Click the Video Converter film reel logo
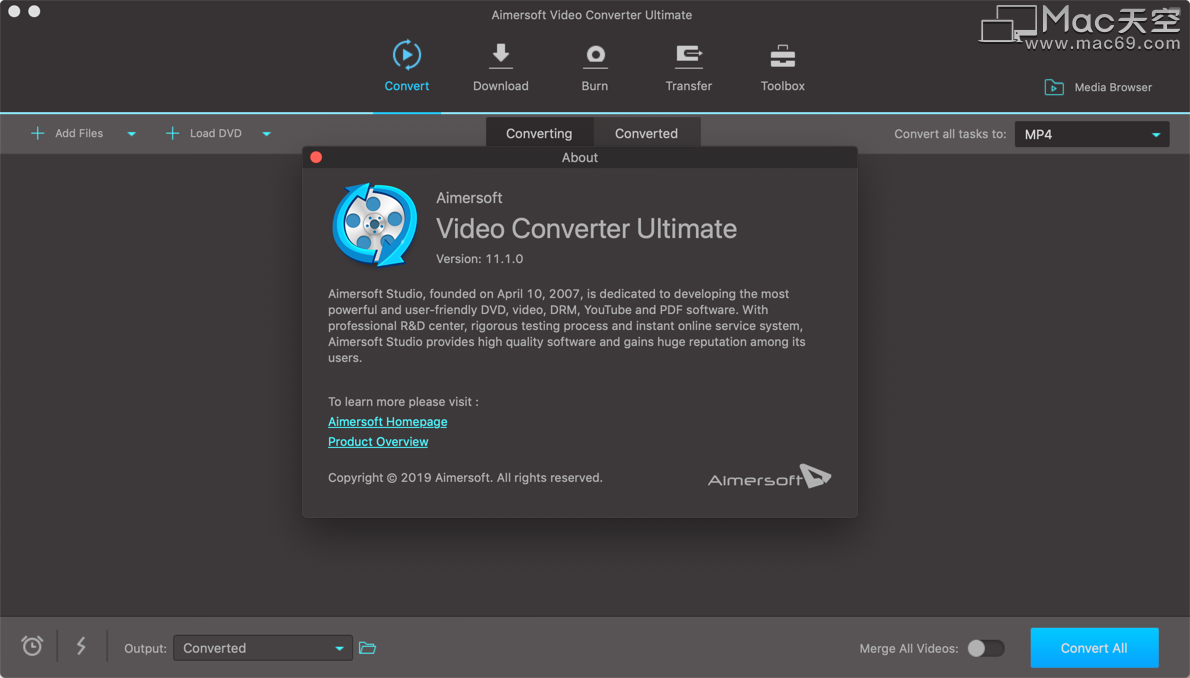Screen dimensions: 1190x678 [374, 224]
